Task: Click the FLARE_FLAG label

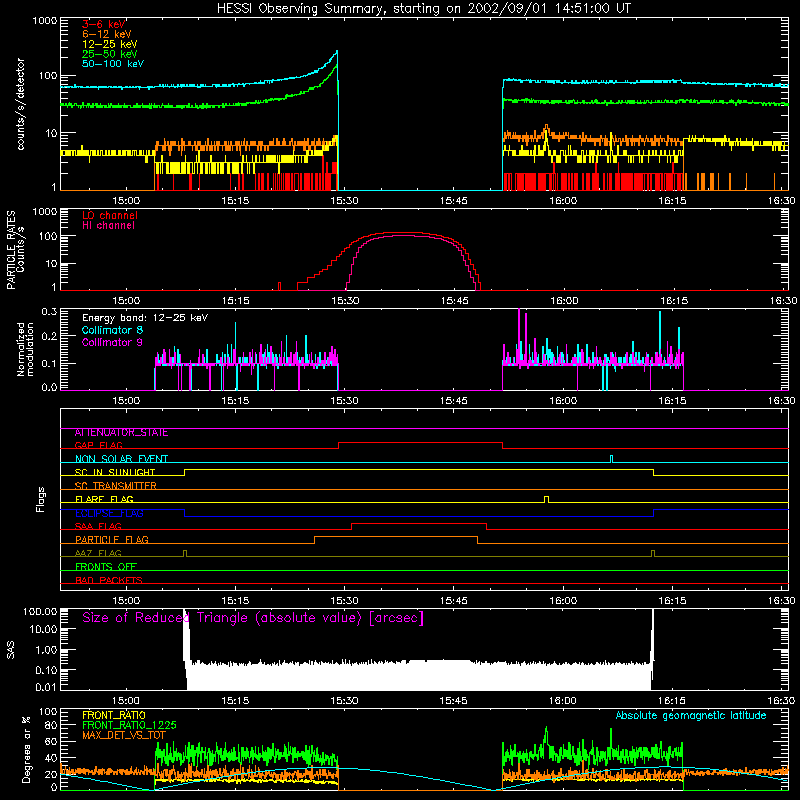Action: (104, 499)
